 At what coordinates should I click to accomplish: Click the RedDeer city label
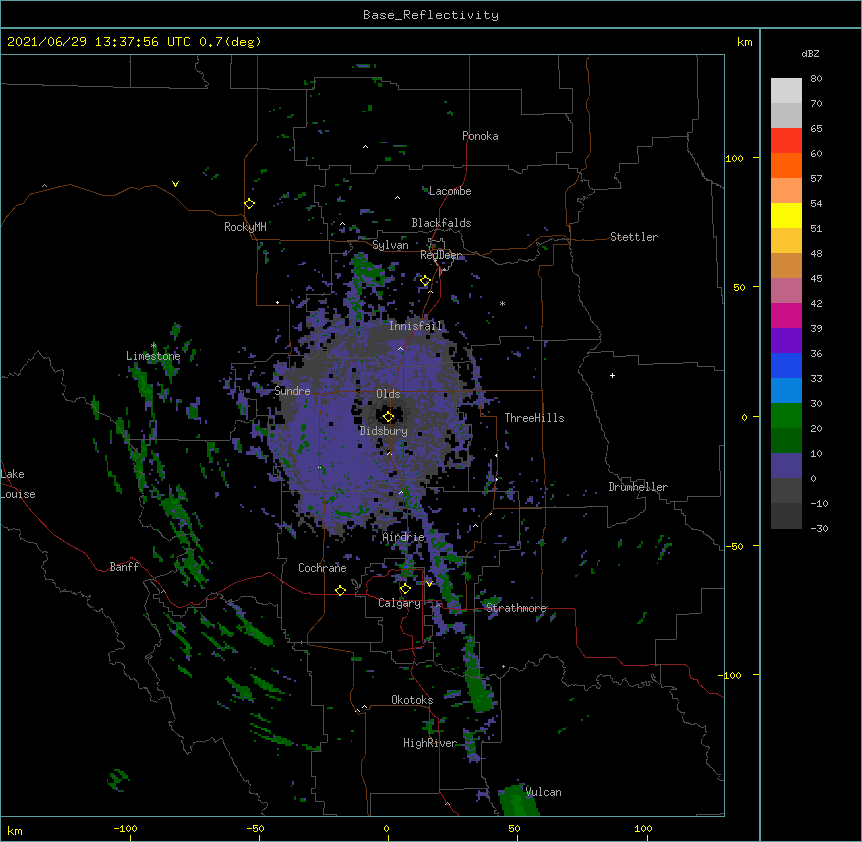coord(441,255)
